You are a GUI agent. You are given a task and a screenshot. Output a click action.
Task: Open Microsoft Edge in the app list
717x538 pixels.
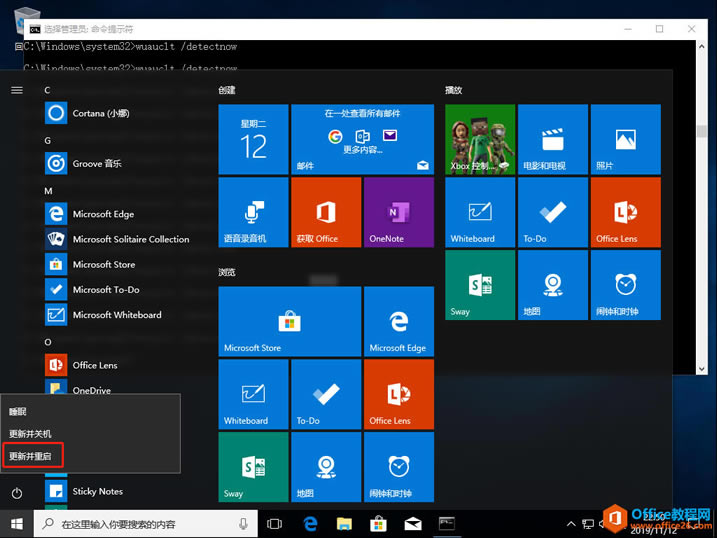click(89, 214)
